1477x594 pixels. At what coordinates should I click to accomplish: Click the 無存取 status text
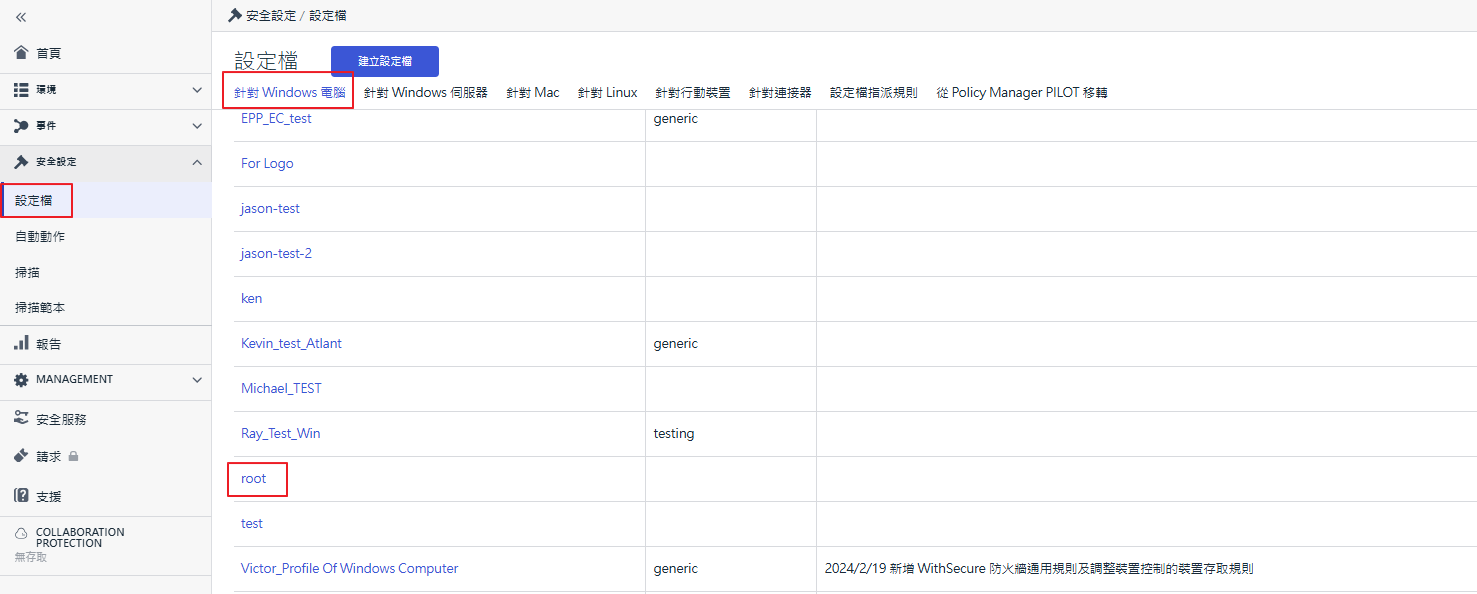coord(31,556)
